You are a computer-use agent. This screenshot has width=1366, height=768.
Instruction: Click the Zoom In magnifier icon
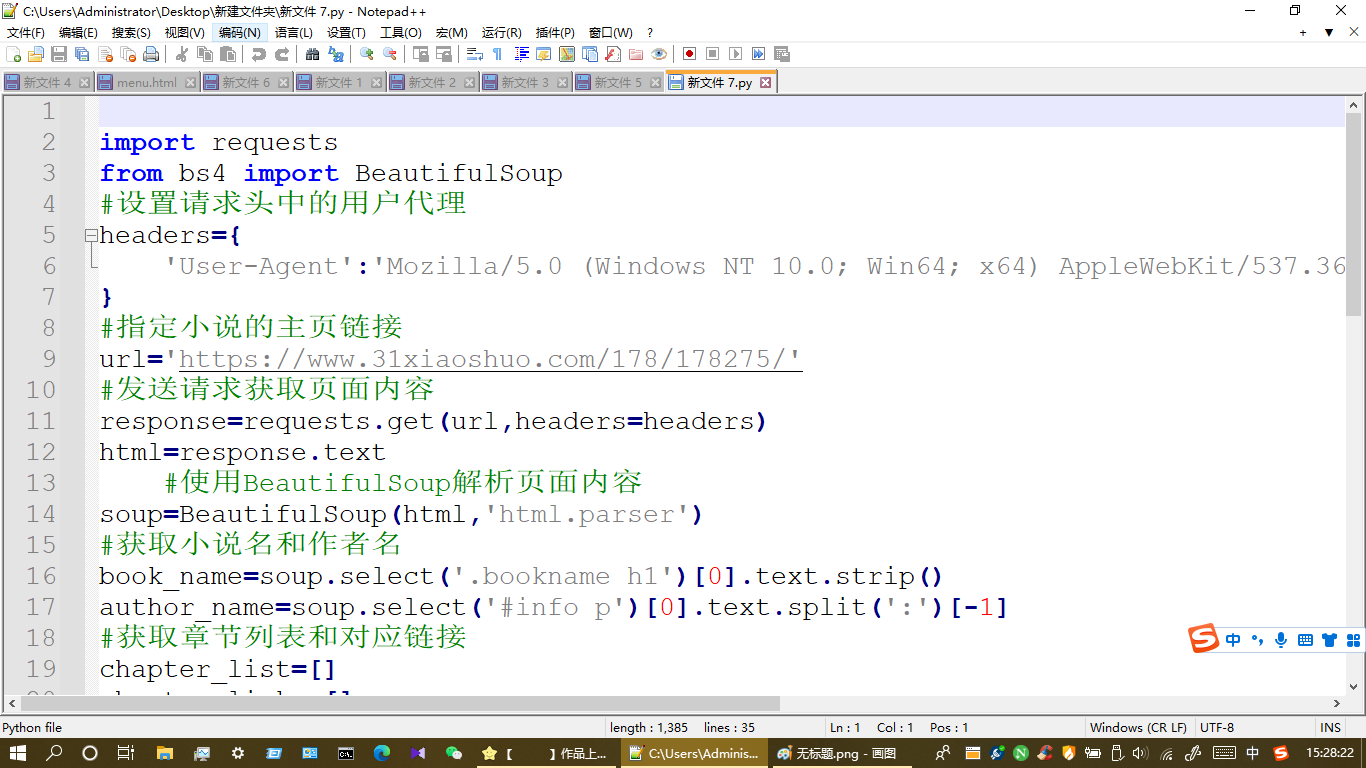click(x=367, y=54)
